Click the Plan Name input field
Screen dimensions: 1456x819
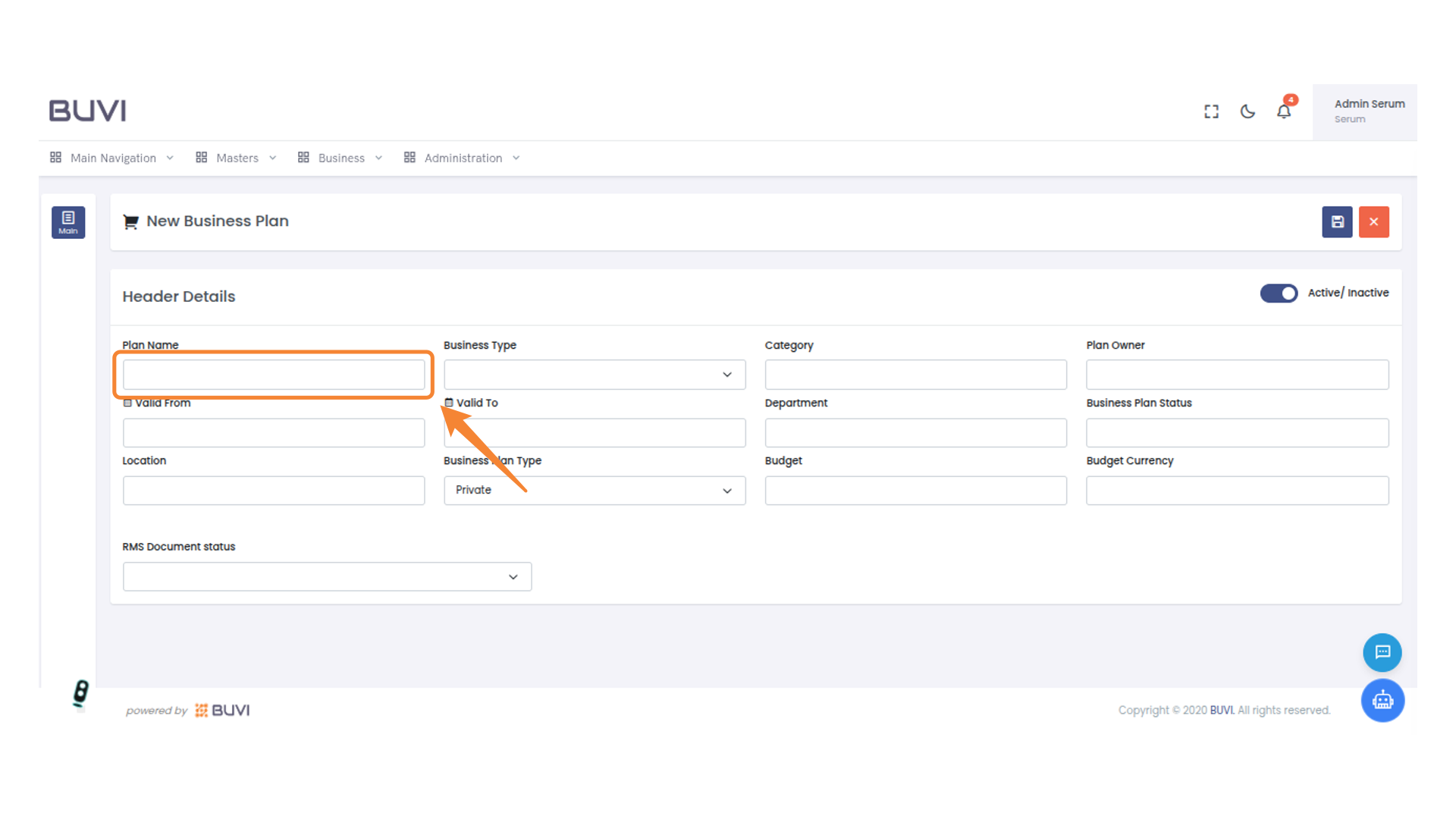274,375
